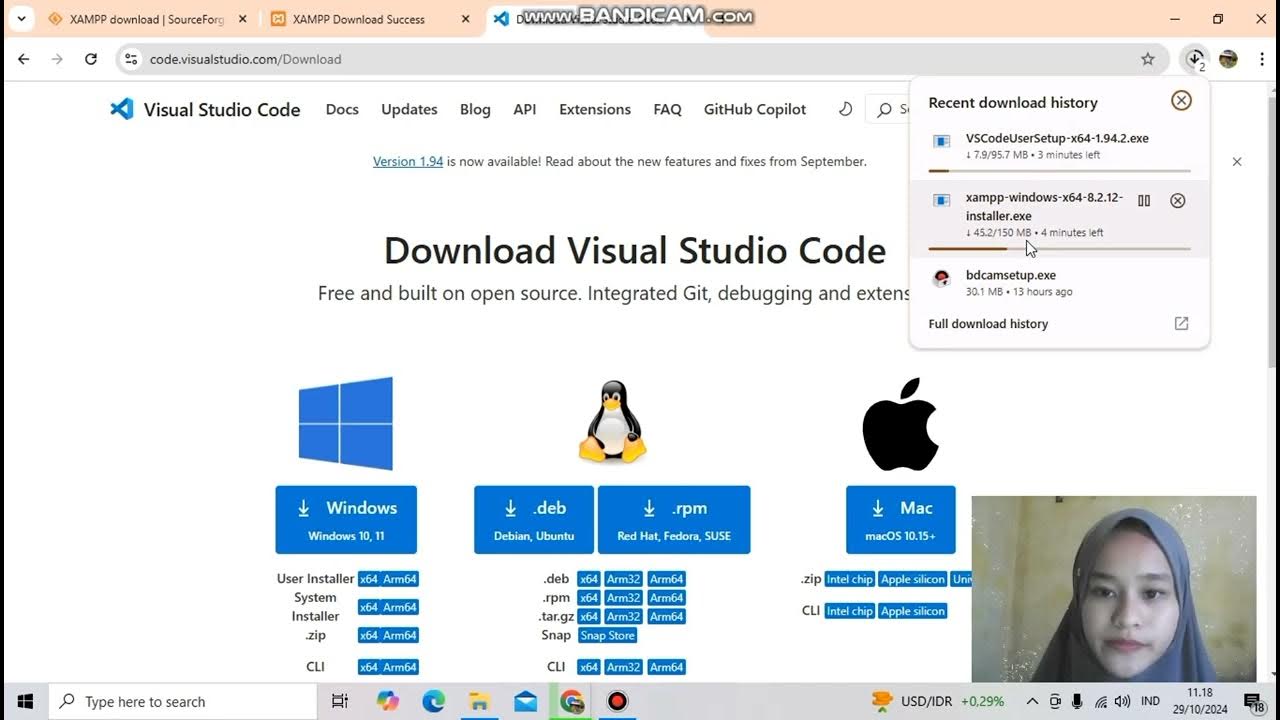Image resolution: width=1280 pixels, height=720 pixels.
Task: Click Arm32 for Linux .deb
Action: click(x=623, y=579)
